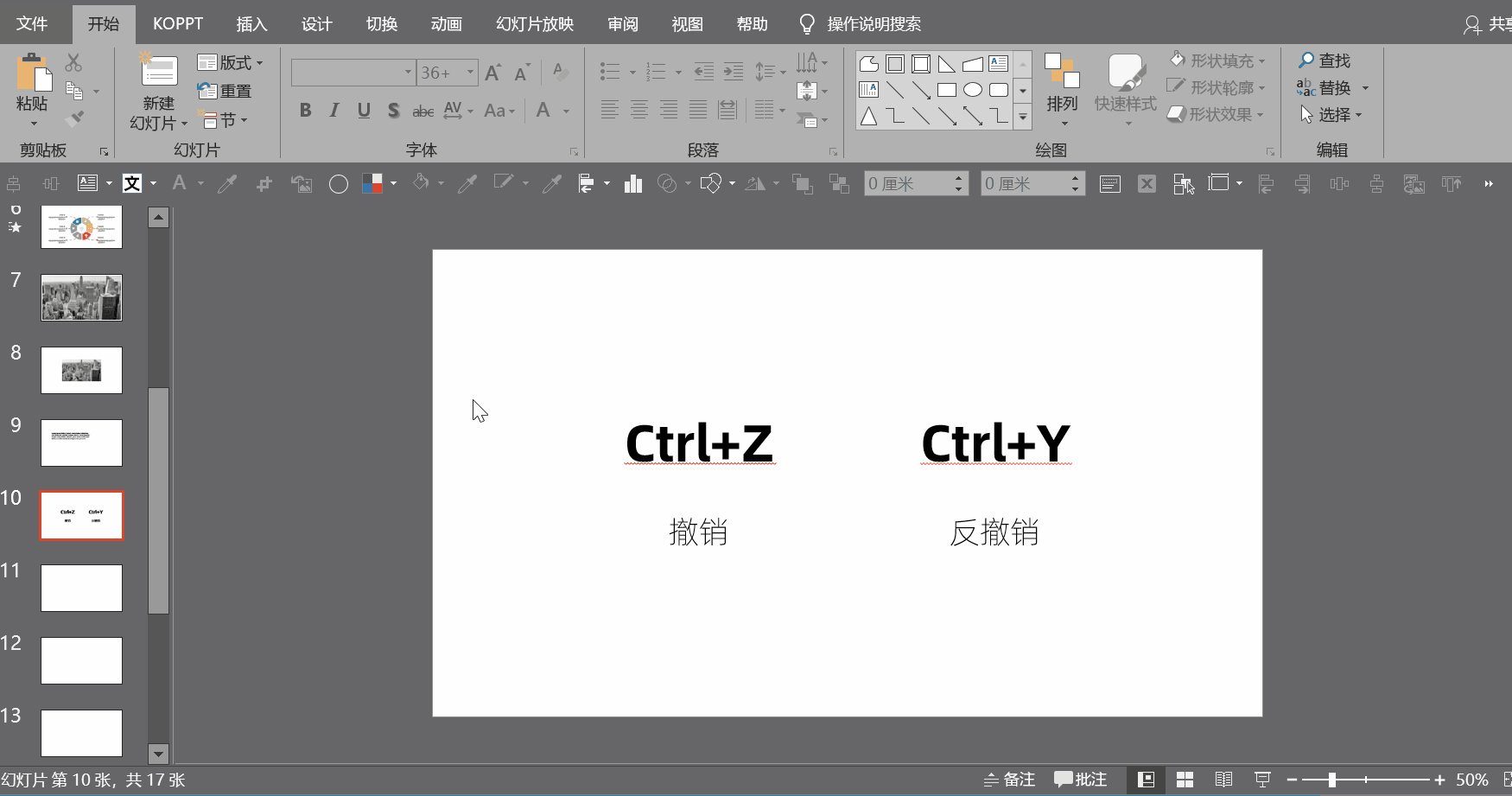
Task: Select slide 7 thumbnail with city photo
Action: coord(81,297)
